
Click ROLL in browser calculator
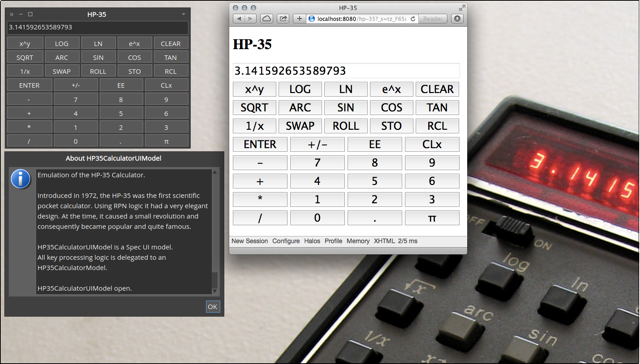click(346, 126)
